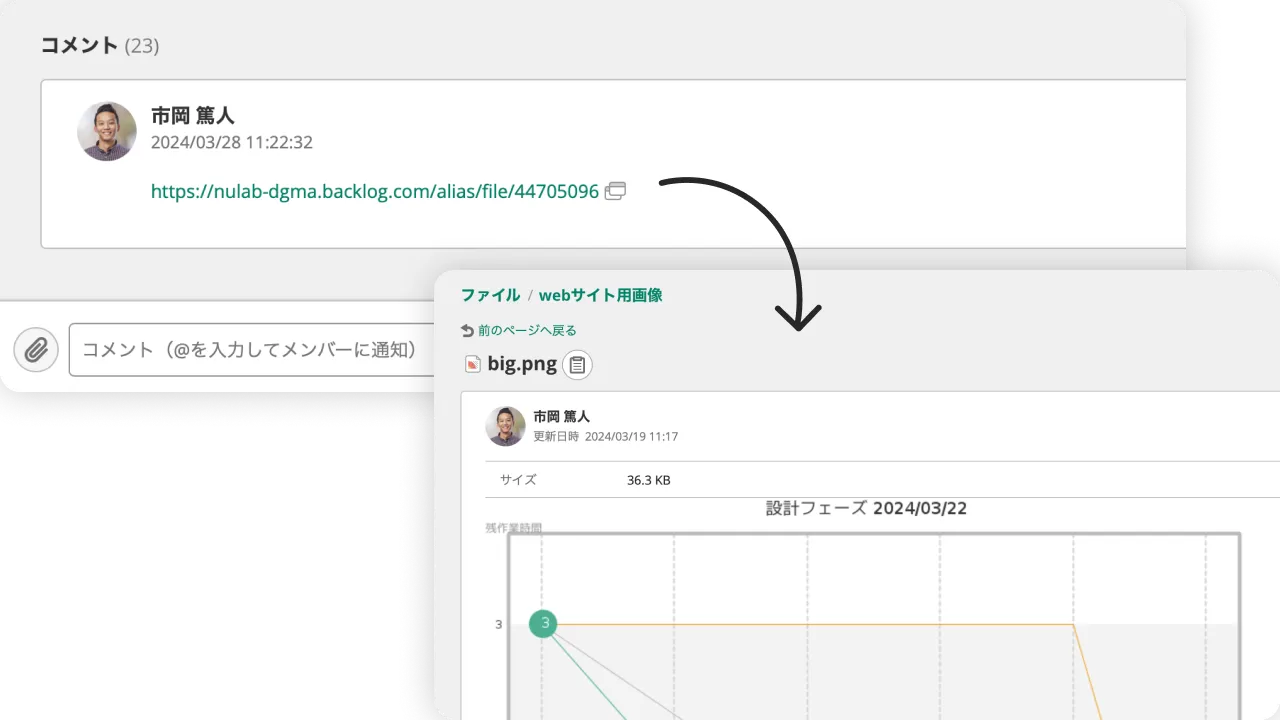1280x720 pixels.
Task: Click the open-in-new-window icon beside the file URL
Action: click(x=616, y=190)
